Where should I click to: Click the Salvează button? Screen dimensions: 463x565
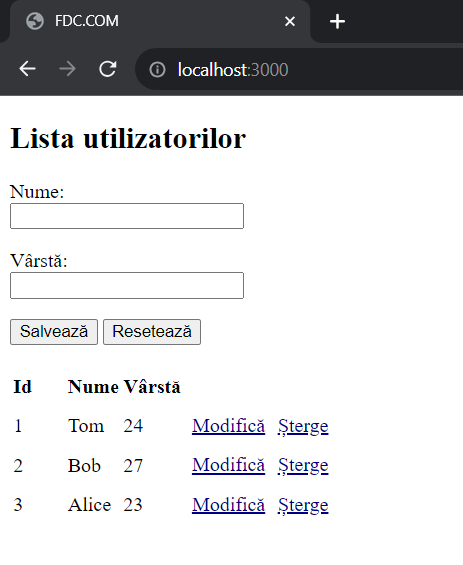pyautogui.click(x=54, y=332)
